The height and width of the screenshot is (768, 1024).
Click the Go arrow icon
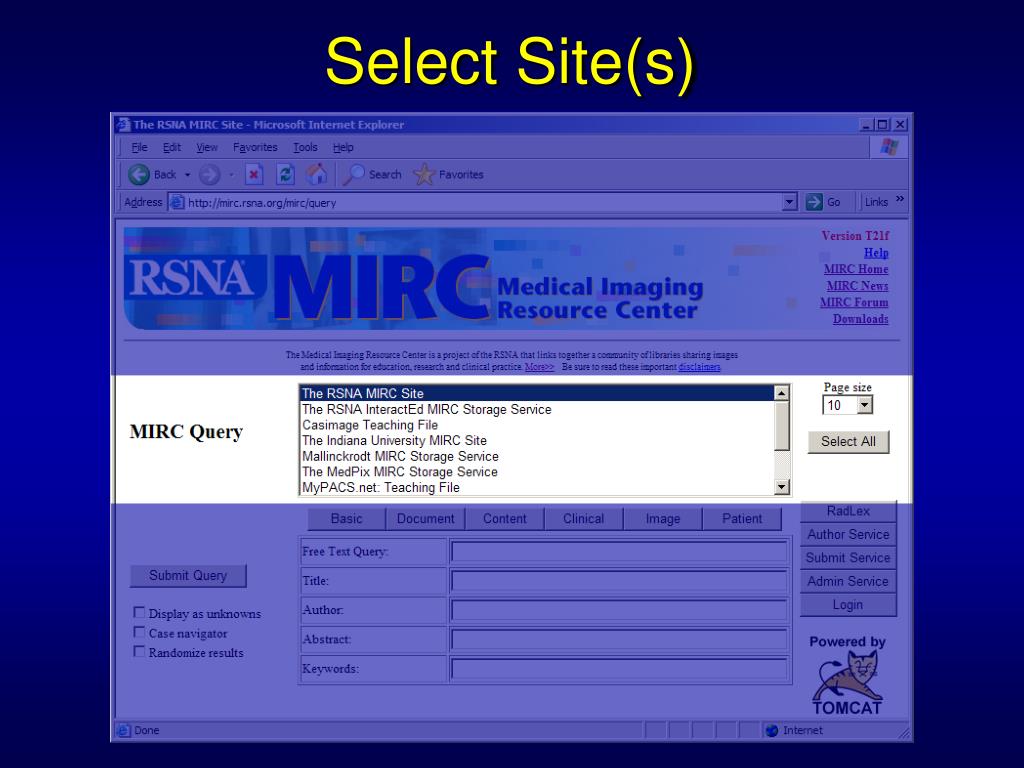pyautogui.click(x=814, y=202)
